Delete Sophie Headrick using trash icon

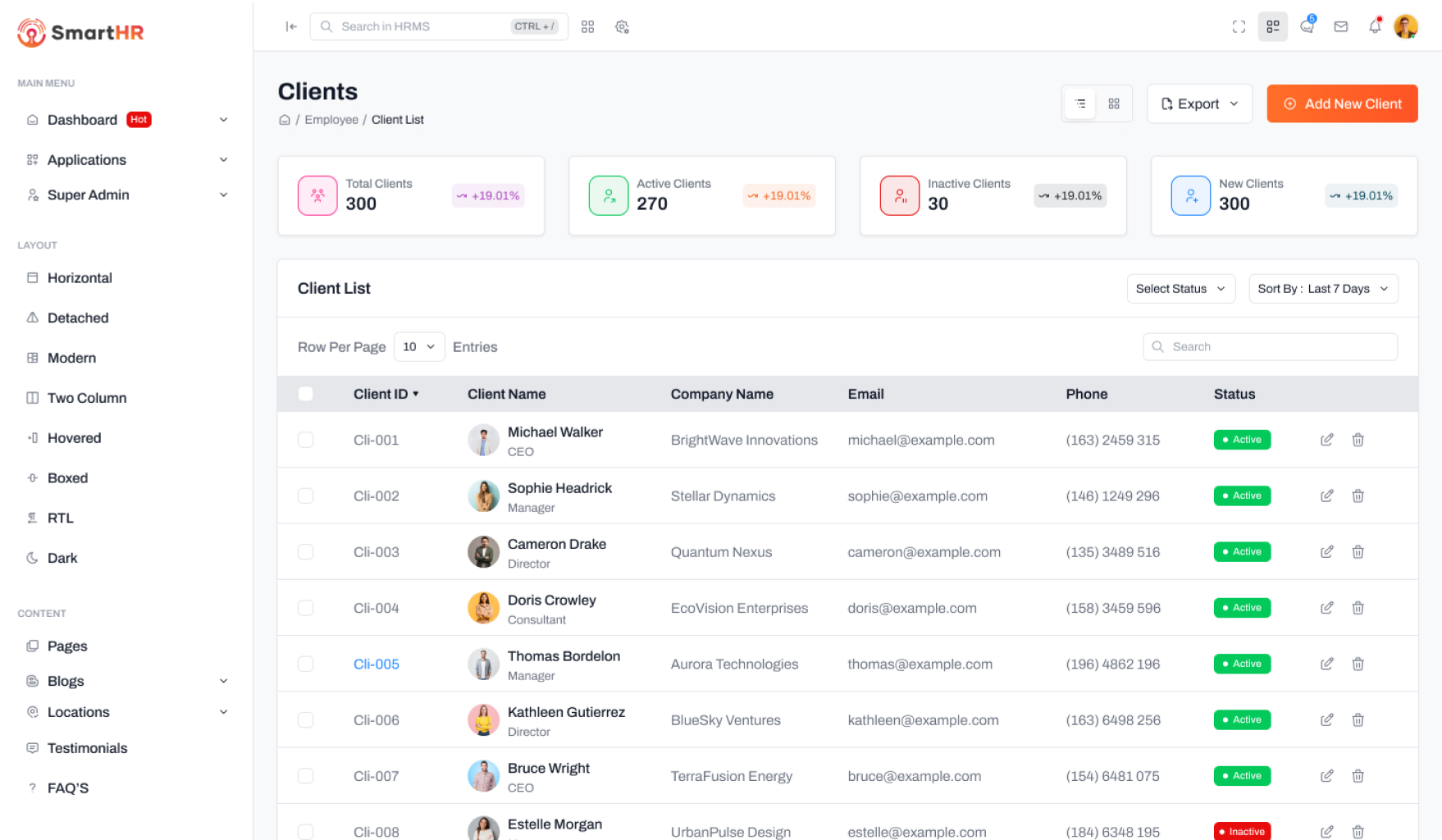pos(1358,495)
